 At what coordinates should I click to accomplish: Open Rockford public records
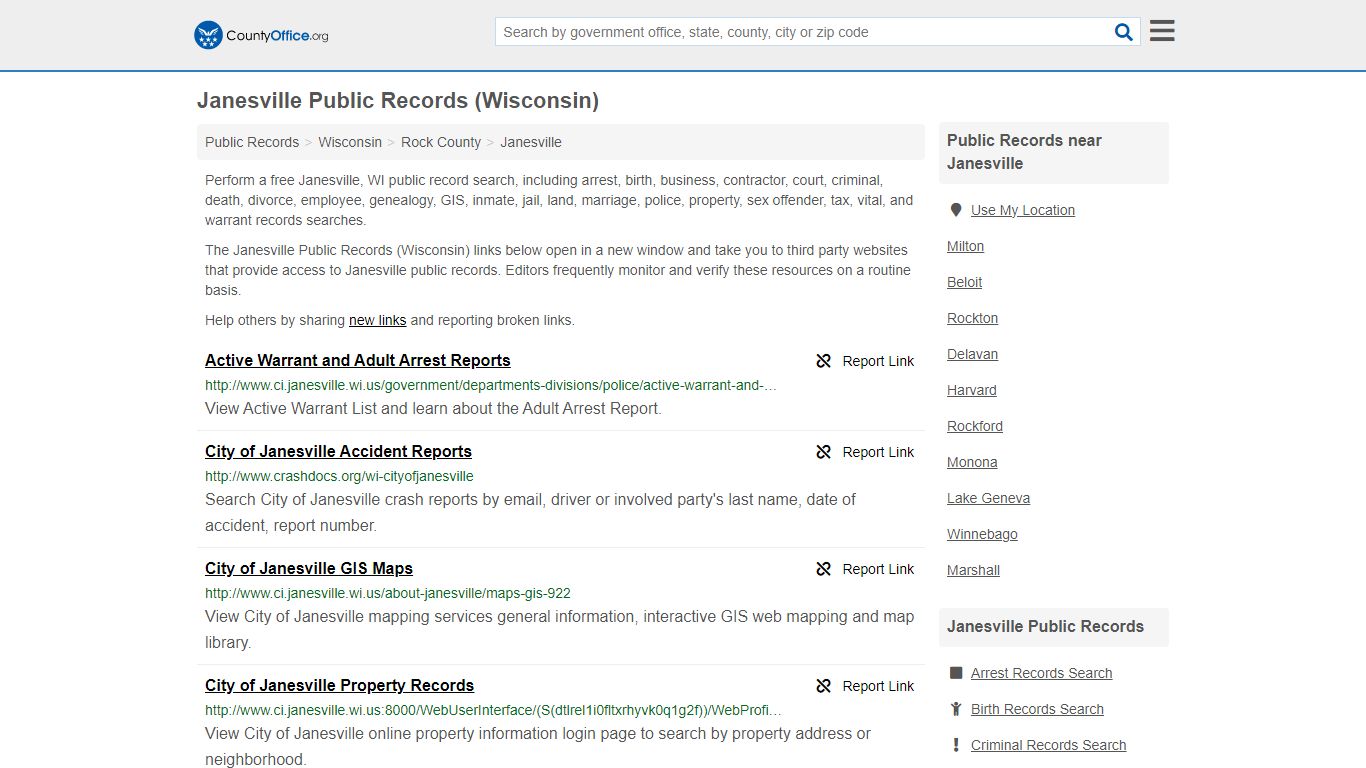975,426
